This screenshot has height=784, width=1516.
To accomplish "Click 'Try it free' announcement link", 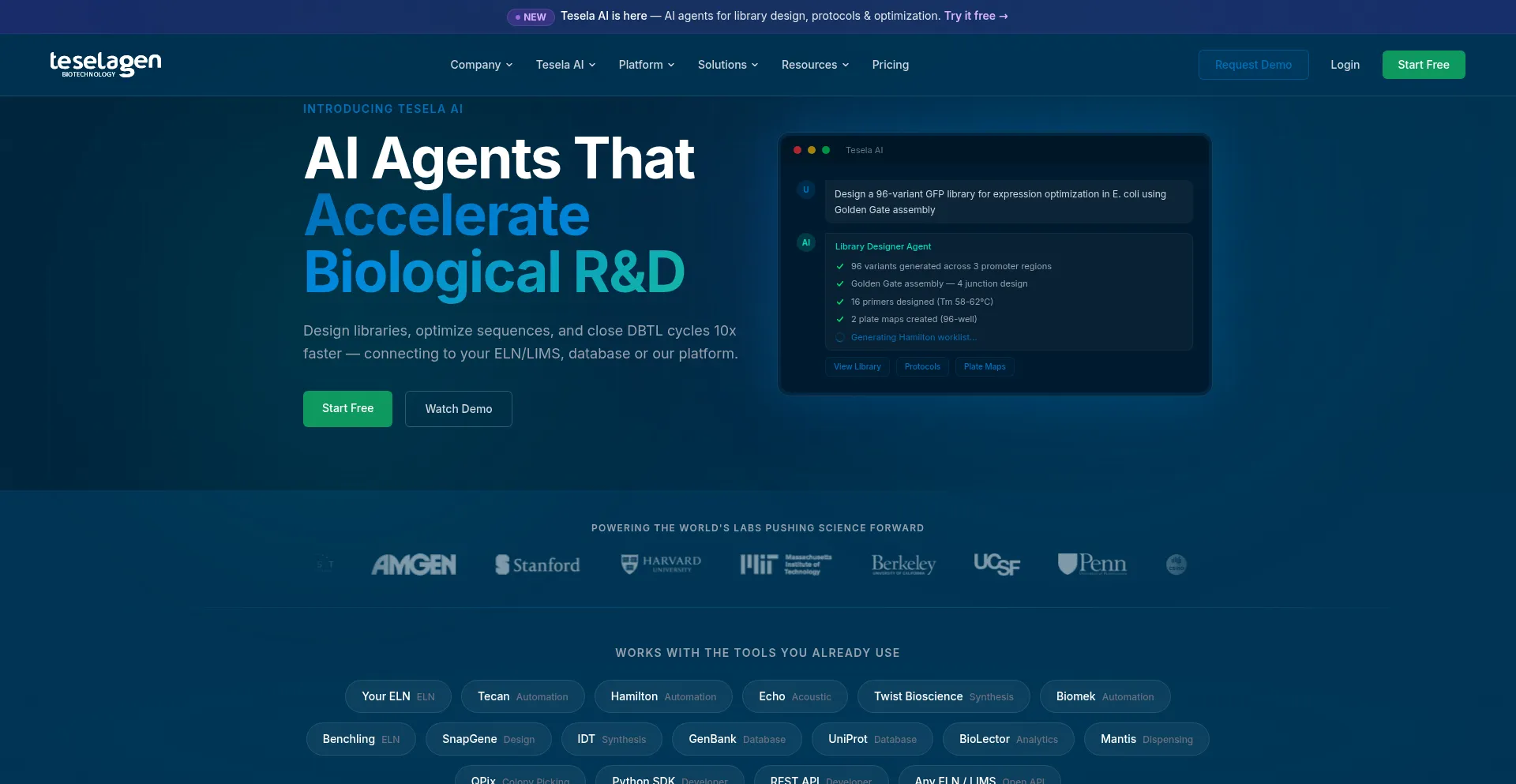I will tap(976, 16).
